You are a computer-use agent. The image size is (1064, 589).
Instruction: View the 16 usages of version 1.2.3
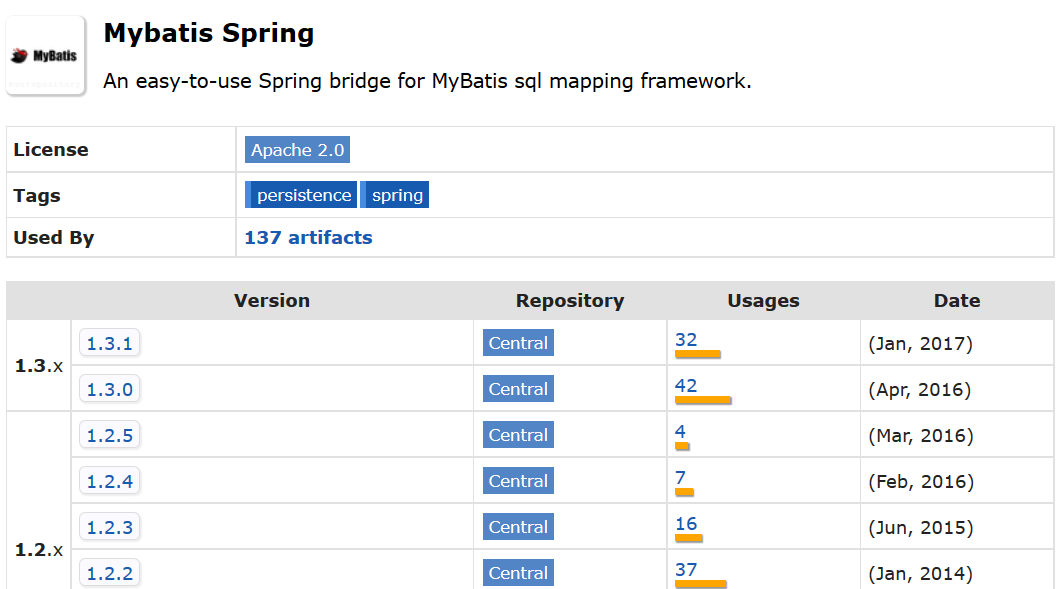tap(685, 524)
